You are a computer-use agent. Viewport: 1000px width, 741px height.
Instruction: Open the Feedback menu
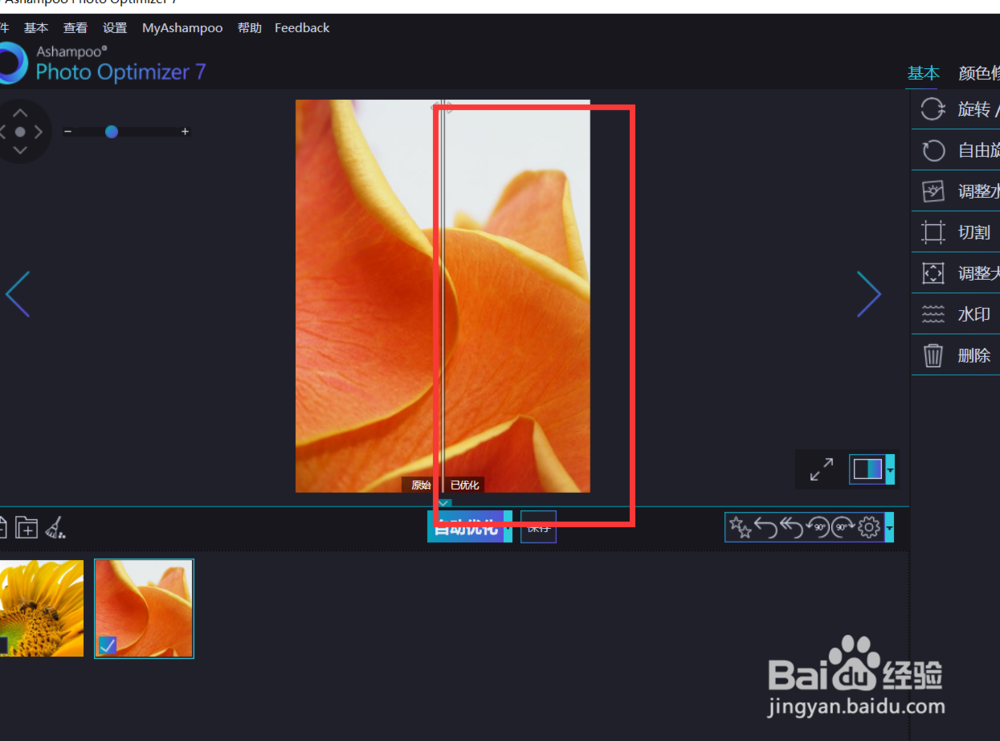(302, 28)
